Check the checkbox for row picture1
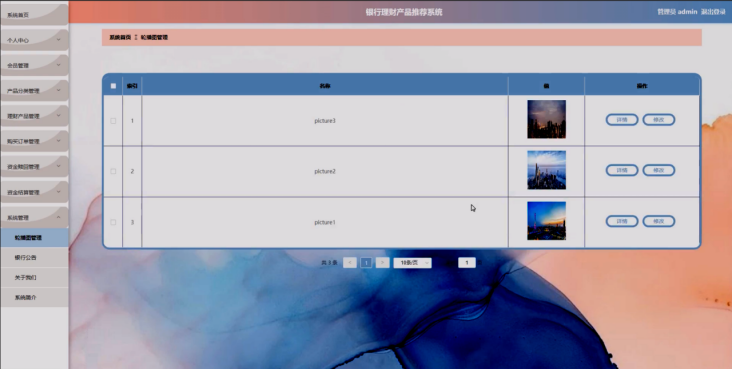Screen dimensions: 732x369 (x=113, y=222)
